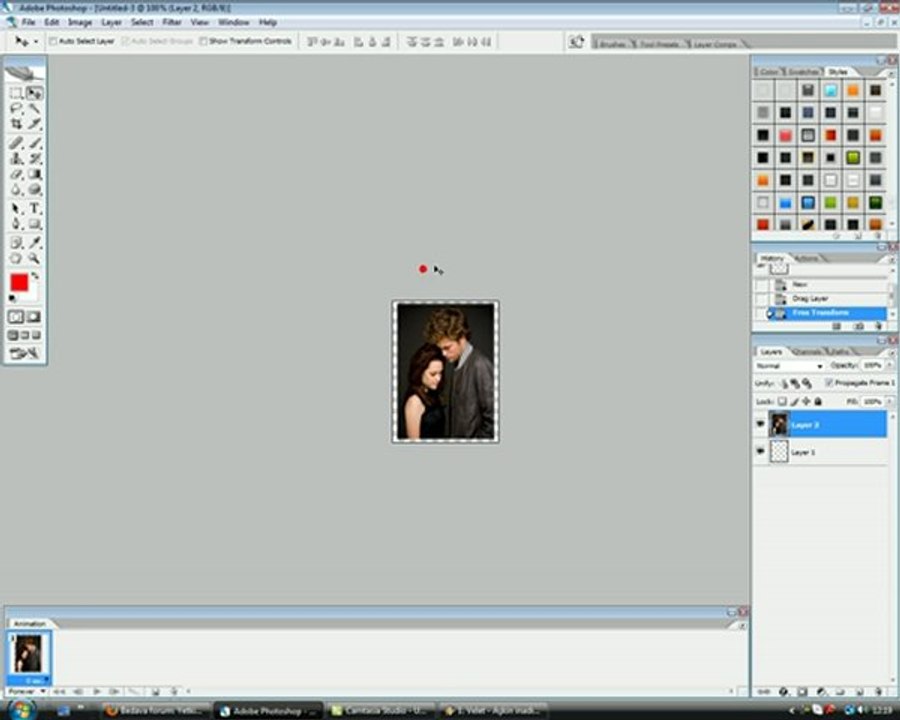
Task: Select the Zoom tool
Action: [x=34, y=258]
